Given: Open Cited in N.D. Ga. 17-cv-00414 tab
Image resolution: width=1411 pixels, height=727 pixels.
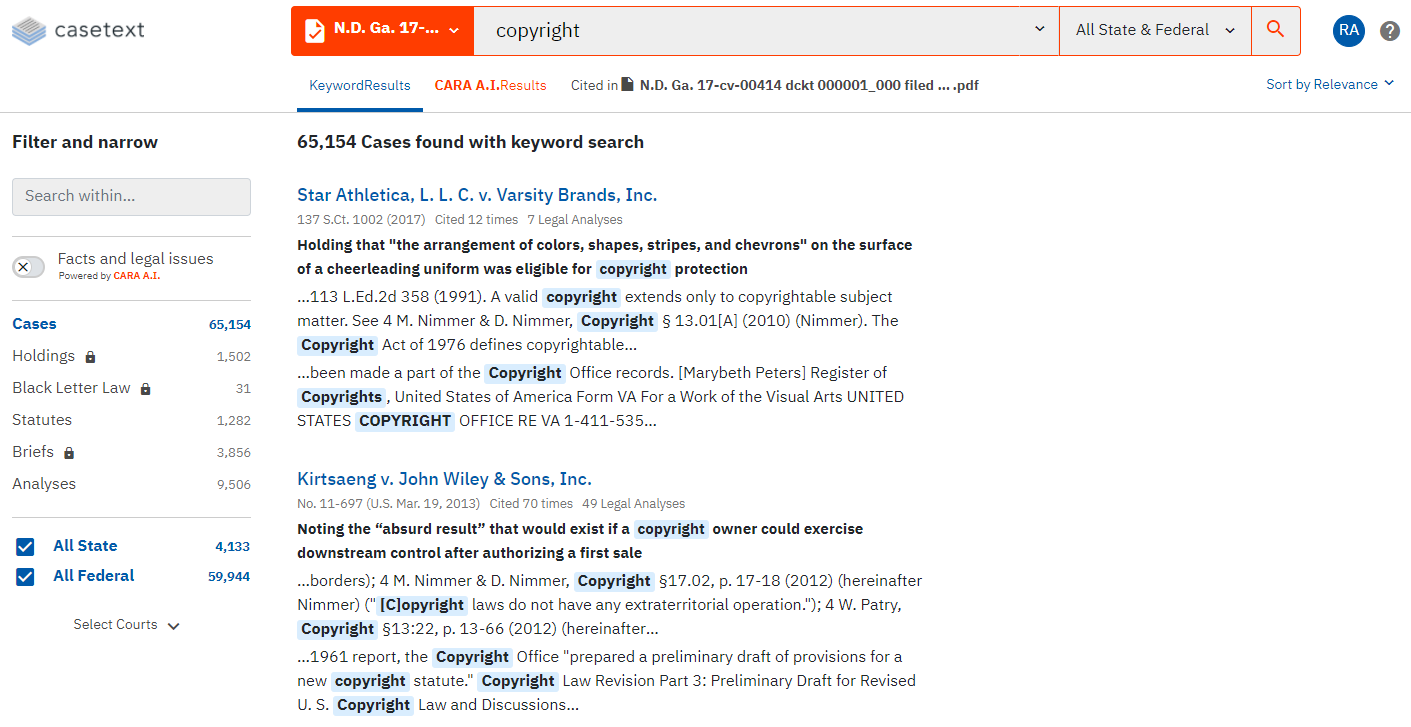Looking at the screenshot, I should click(774, 85).
